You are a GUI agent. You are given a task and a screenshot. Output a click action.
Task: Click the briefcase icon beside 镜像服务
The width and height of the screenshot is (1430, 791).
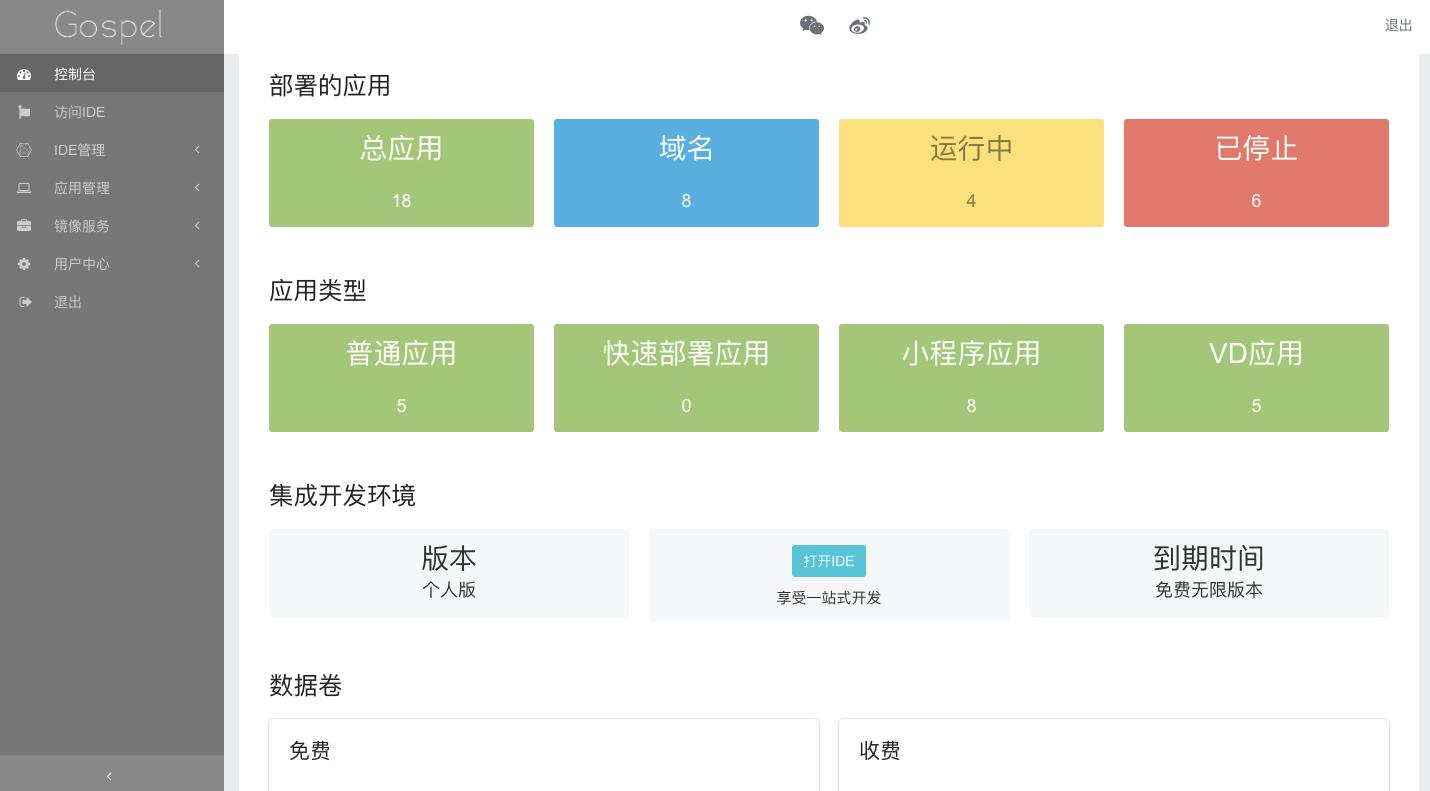tap(24, 226)
